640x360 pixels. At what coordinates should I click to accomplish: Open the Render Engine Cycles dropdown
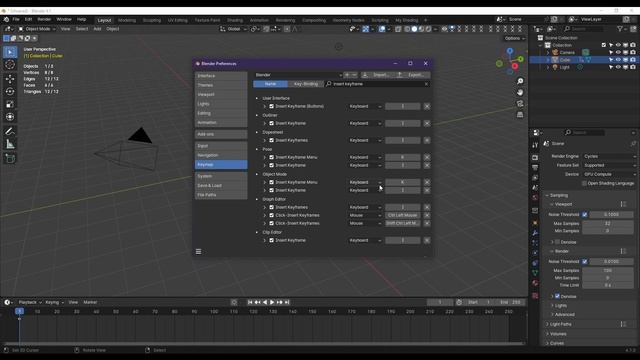tap(609, 157)
